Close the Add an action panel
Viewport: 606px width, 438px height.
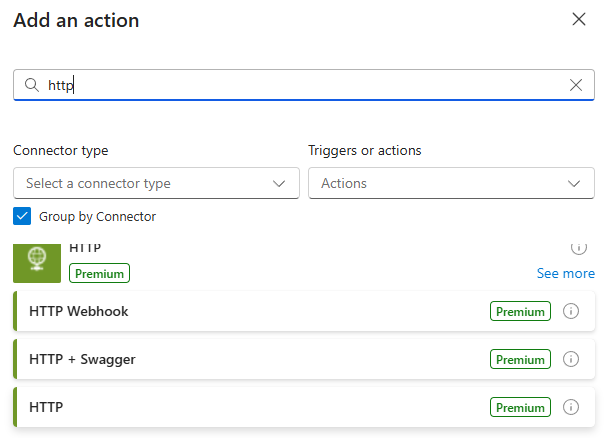[x=578, y=19]
